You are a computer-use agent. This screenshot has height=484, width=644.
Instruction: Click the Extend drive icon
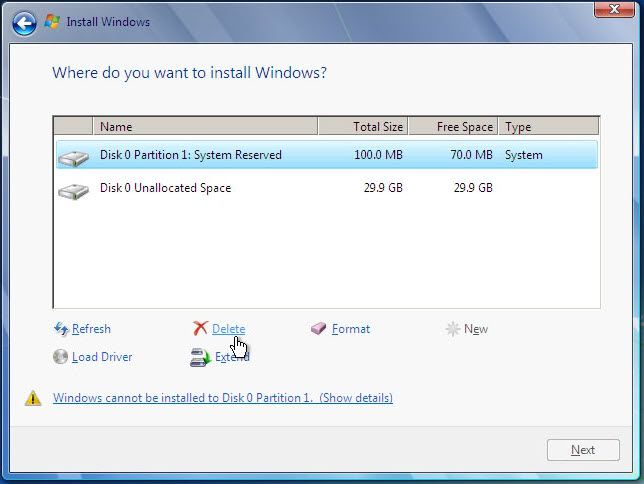[200, 357]
